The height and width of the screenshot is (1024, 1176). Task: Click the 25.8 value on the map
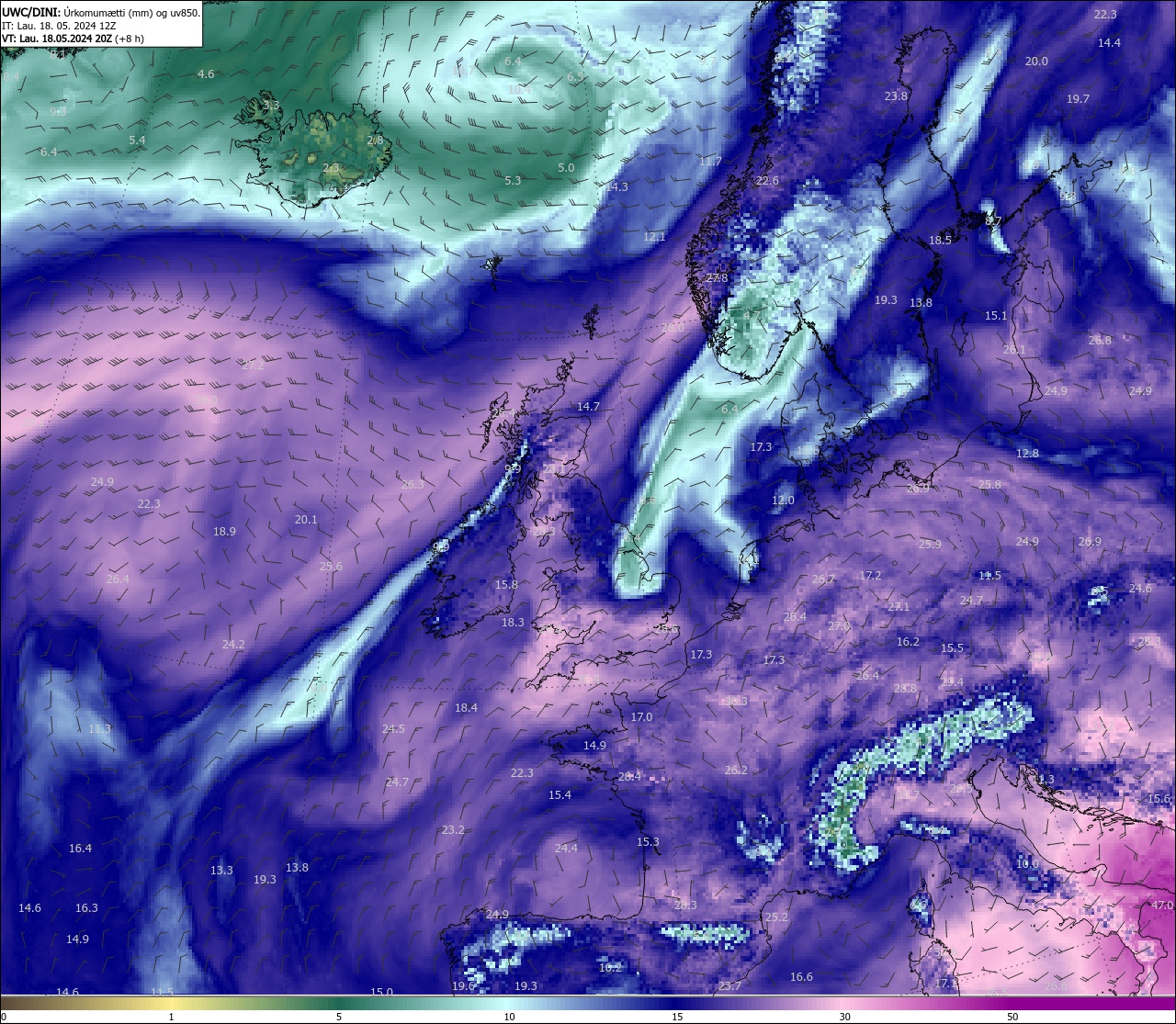(x=989, y=484)
